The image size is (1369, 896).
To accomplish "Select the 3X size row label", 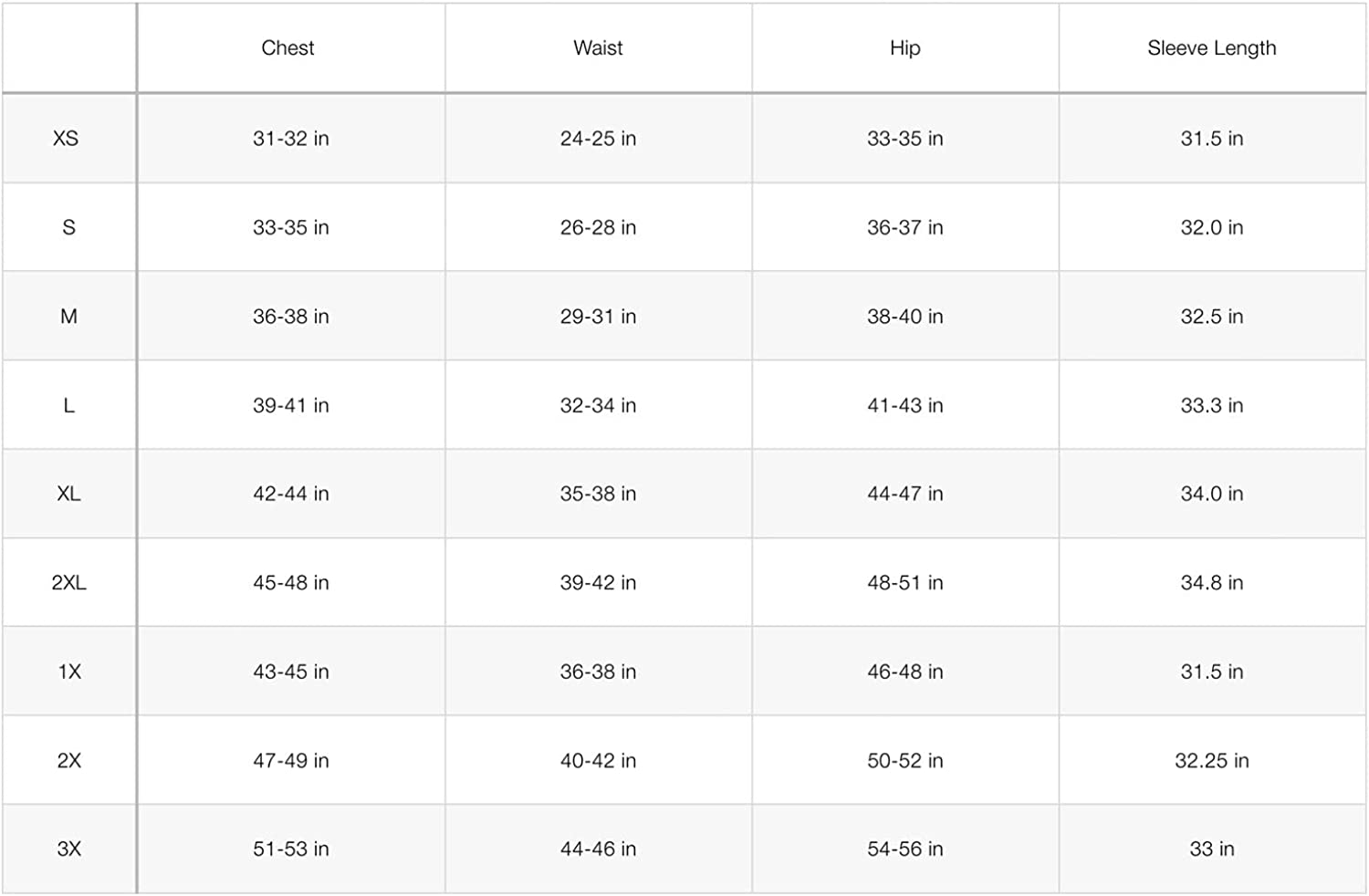I will click(69, 849).
